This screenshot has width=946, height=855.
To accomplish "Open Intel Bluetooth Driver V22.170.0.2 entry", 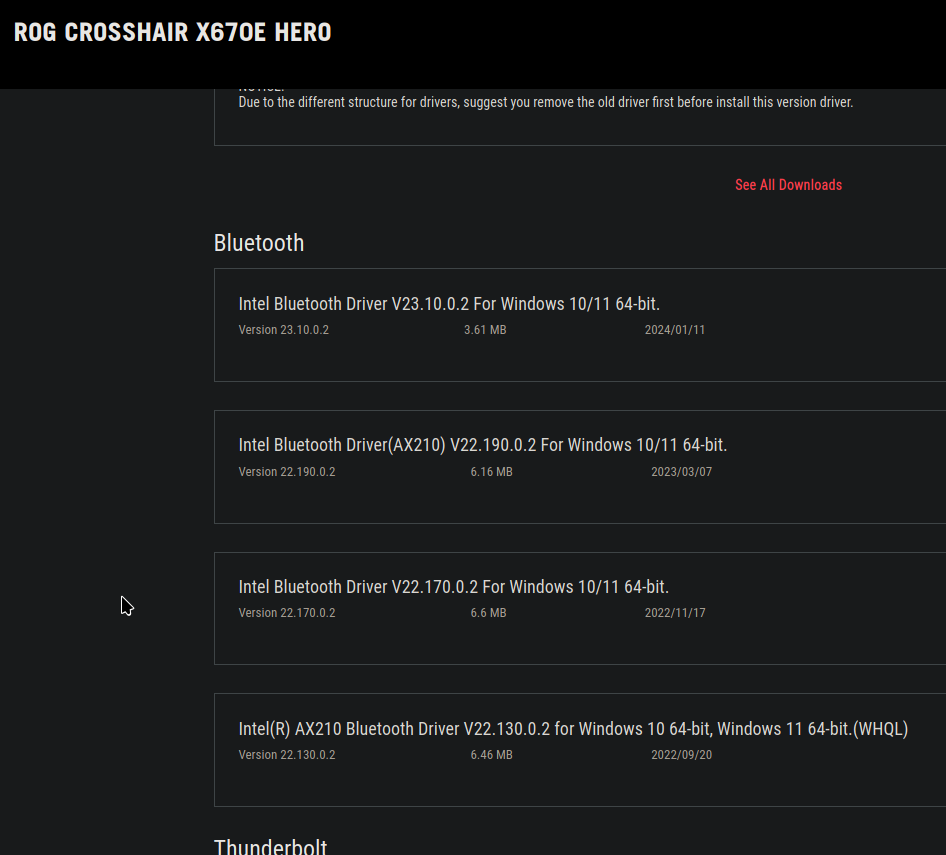I will tap(454, 587).
